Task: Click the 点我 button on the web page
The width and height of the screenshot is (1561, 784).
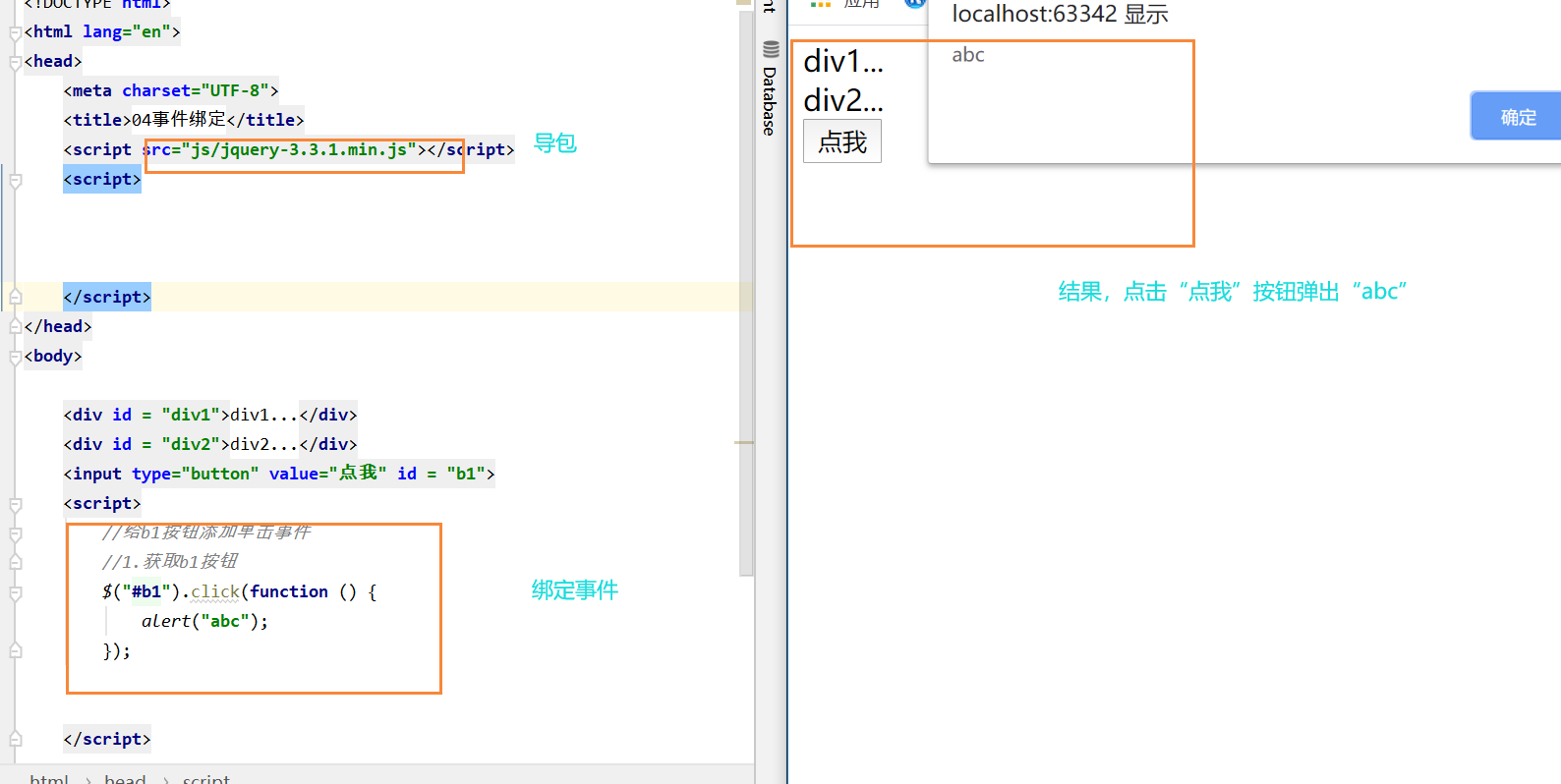Action: 842,141
